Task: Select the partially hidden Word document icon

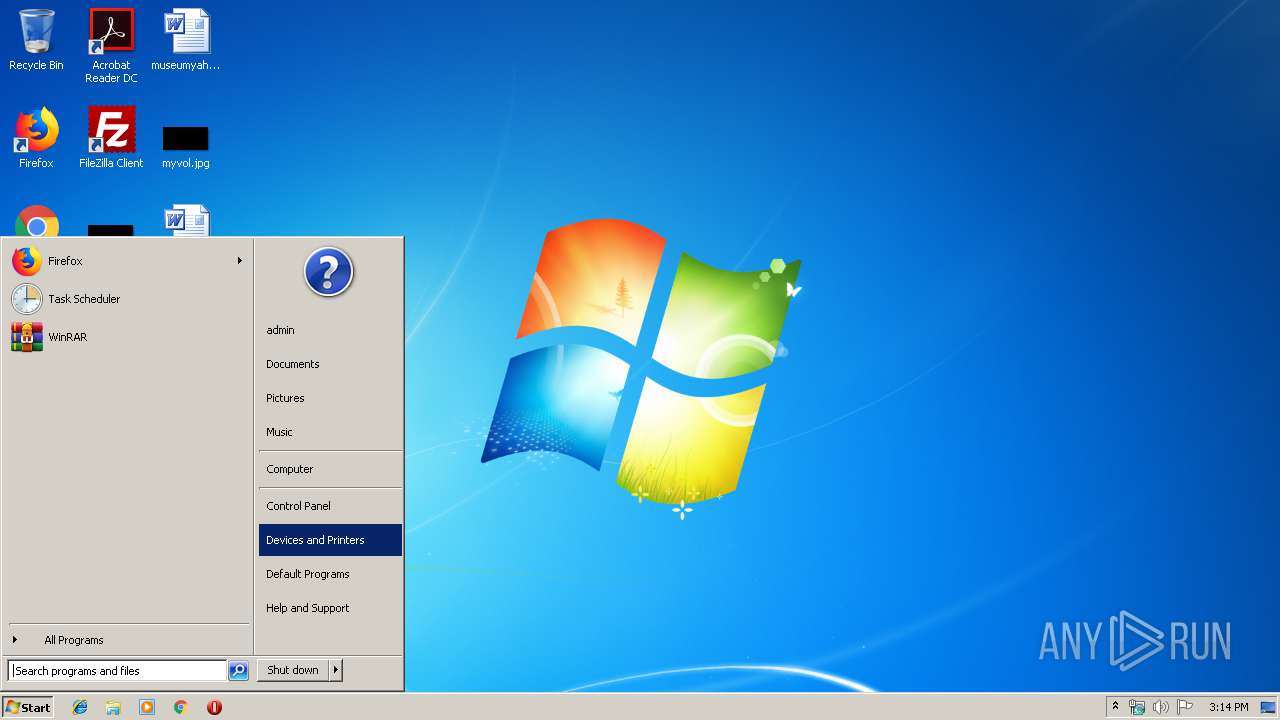Action: pos(187,221)
